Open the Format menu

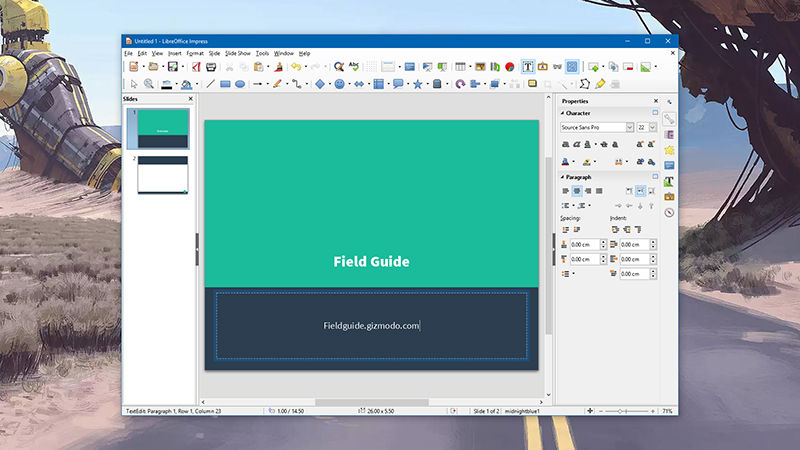point(194,53)
